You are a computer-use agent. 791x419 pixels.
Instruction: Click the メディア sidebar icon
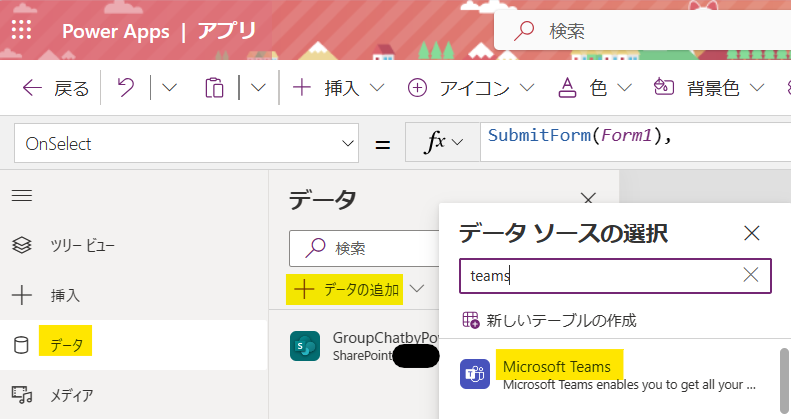tap(22, 395)
